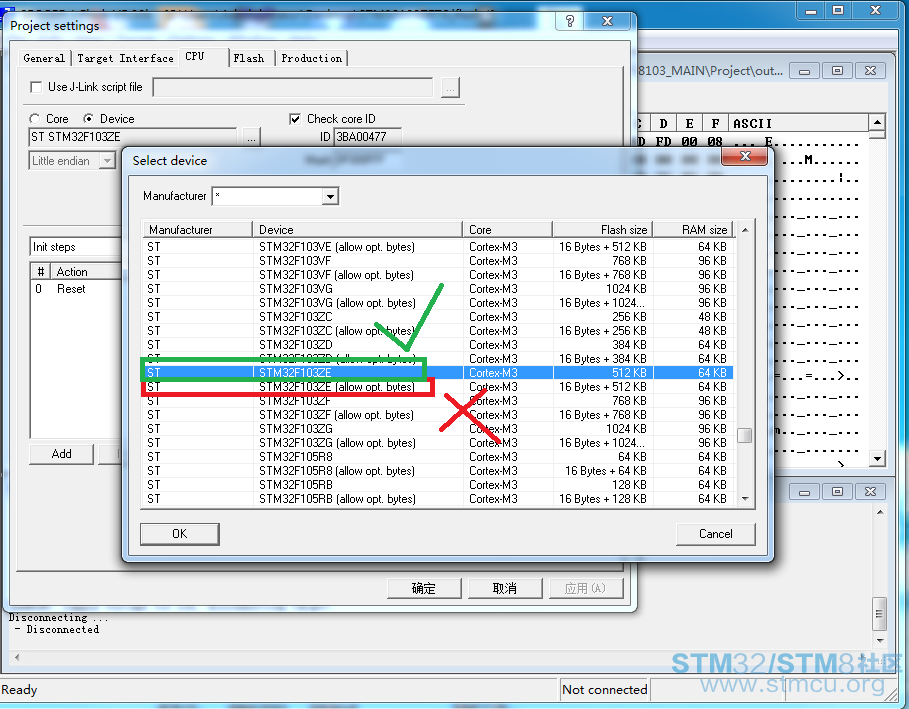Viewport: 909px width, 709px height.
Task: Maximize the lower-right child window
Action: point(837,492)
